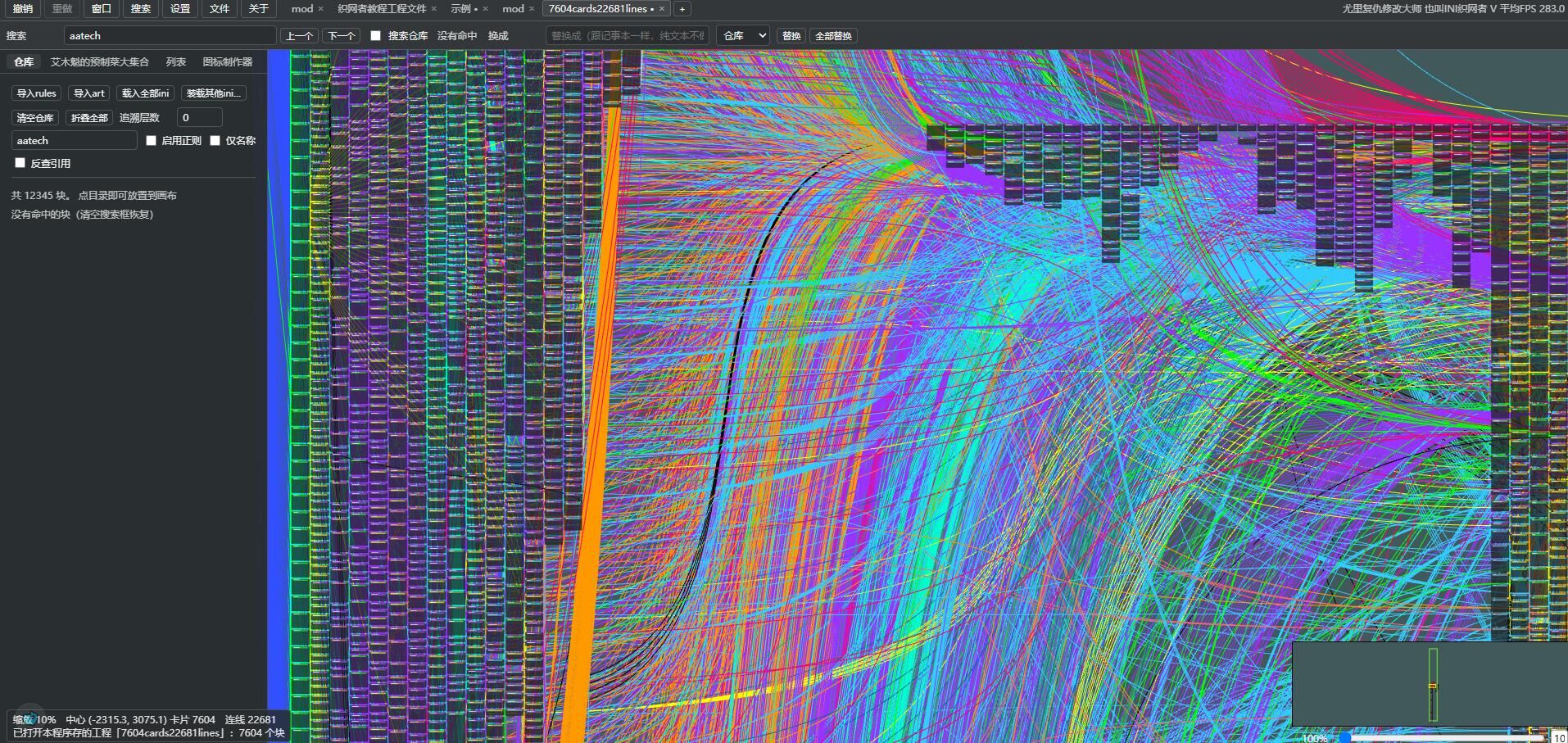Focus the 替换成 replacement text field
Image resolution: width=1568 pixels, height=743 pixels.
pos(628,35)
